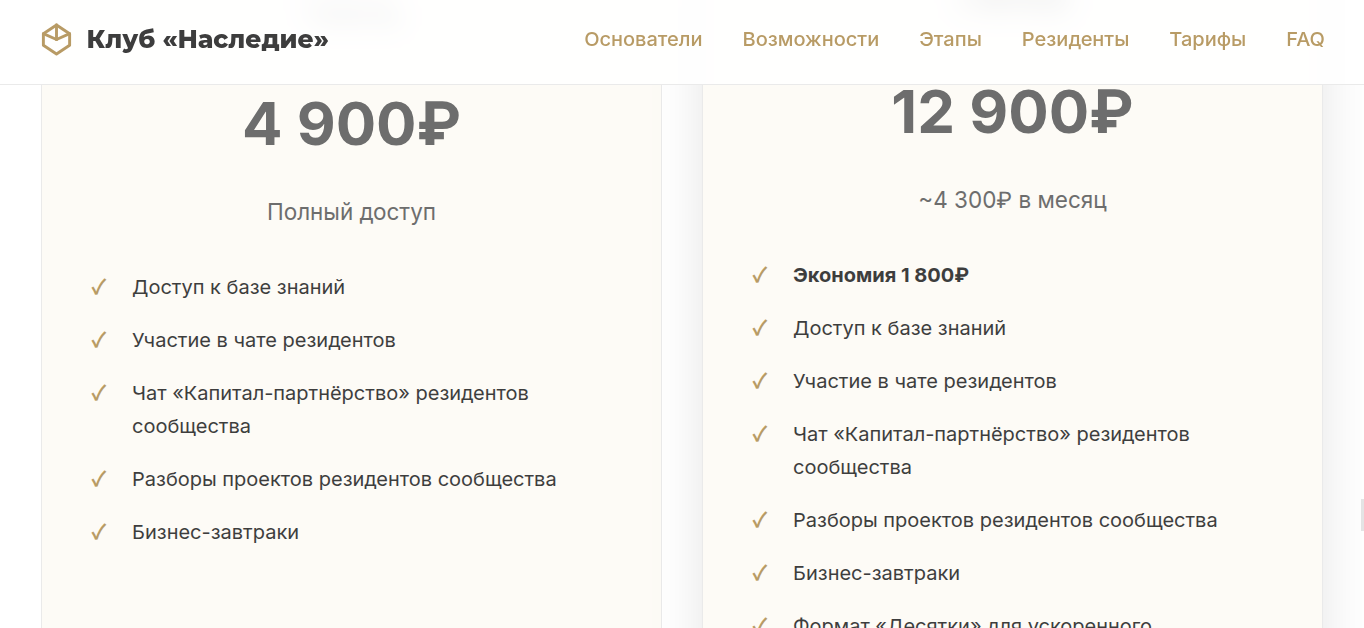Click the checkmark beside Участие в чате резидентов in the 12 900₽ card

759,381
